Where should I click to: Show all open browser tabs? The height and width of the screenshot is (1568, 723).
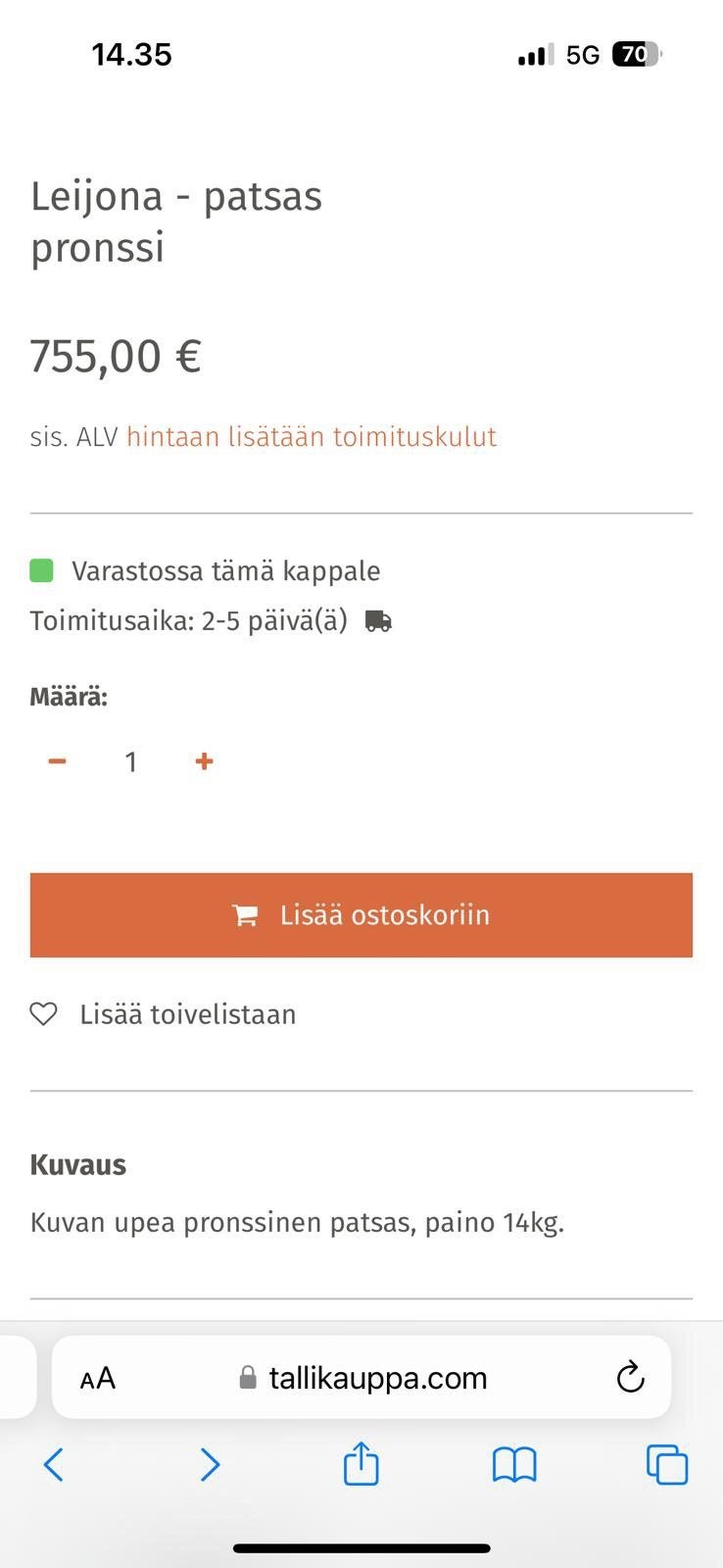pos(667,1464)
